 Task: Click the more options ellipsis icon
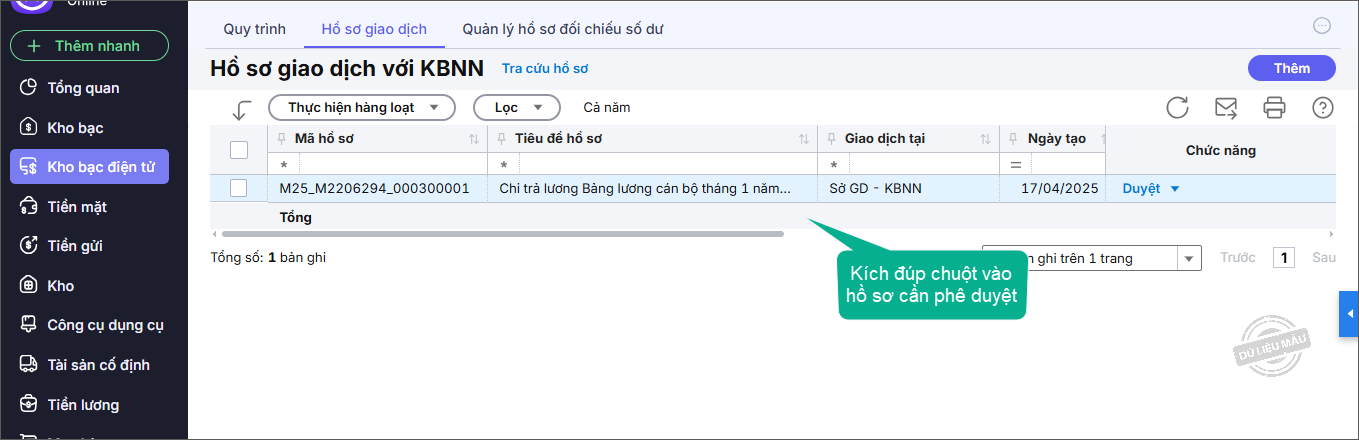[x=1322, y=26]
